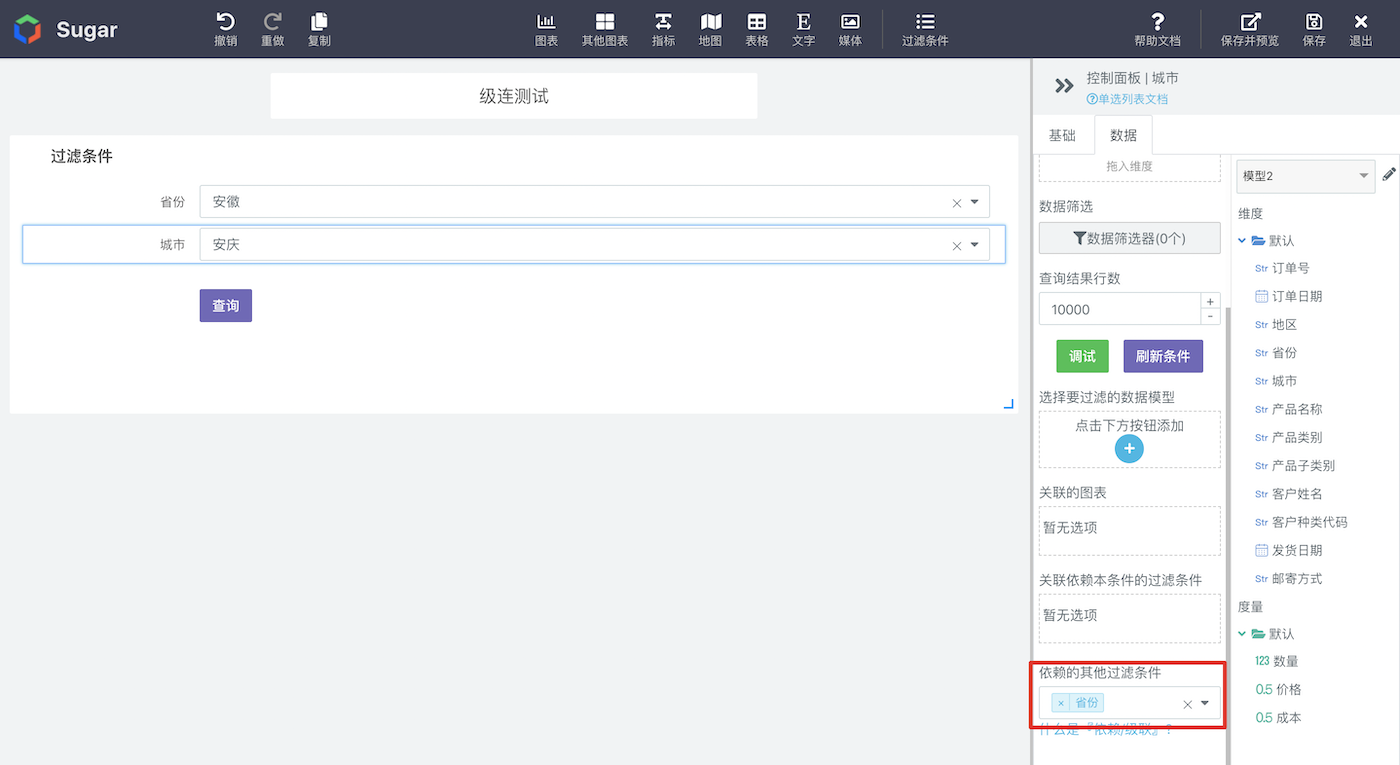Increase query result rows with plus stepper
Image resolution: width=1400 pixels, height=765 pixels.
click(1210, 301)
